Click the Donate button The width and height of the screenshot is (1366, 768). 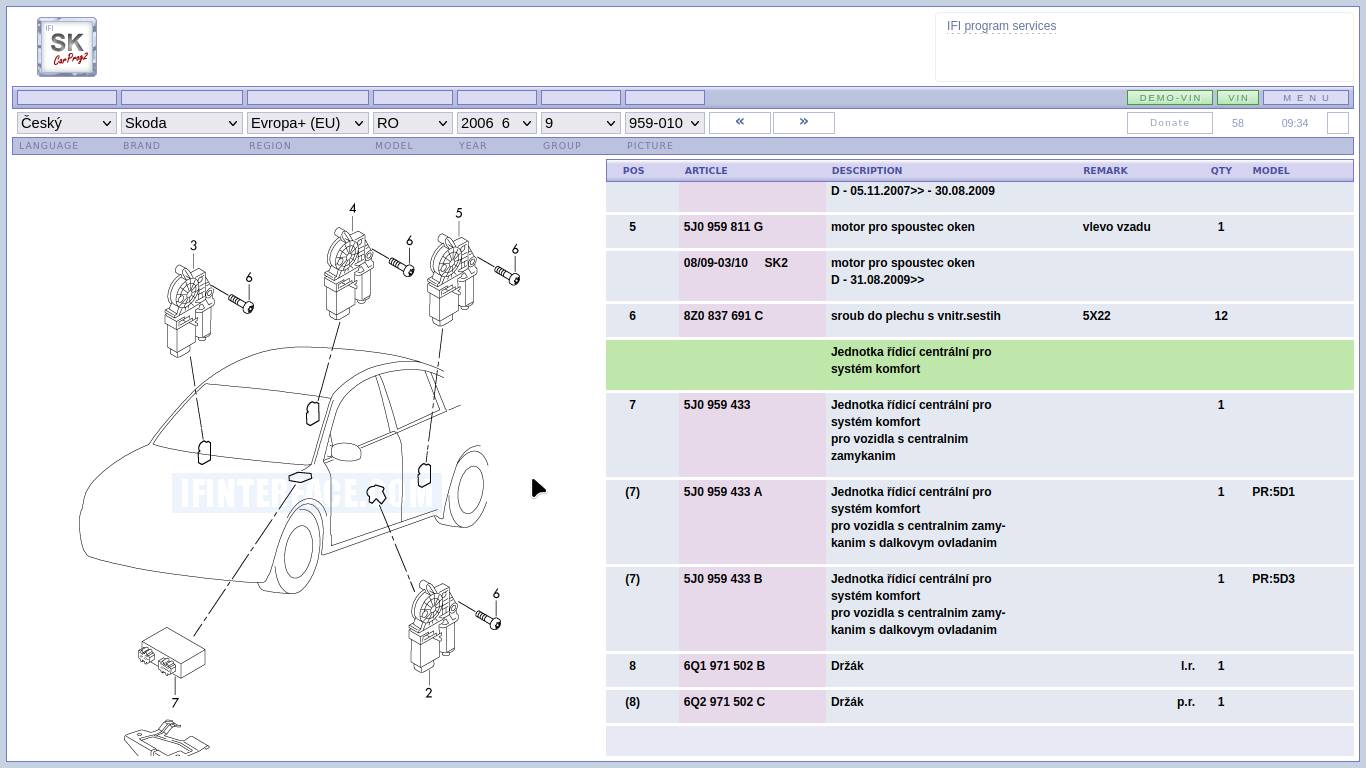[x=1170, y=123]
